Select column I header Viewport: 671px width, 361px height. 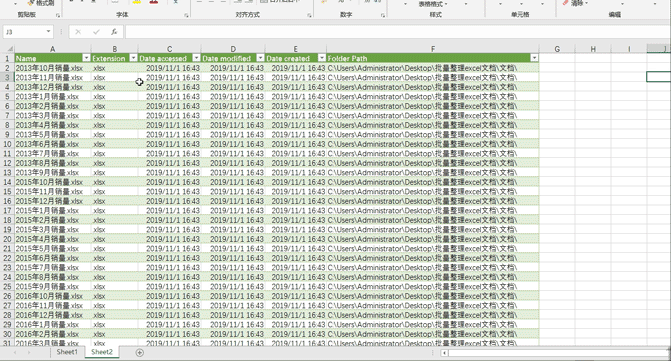point(629,49)
